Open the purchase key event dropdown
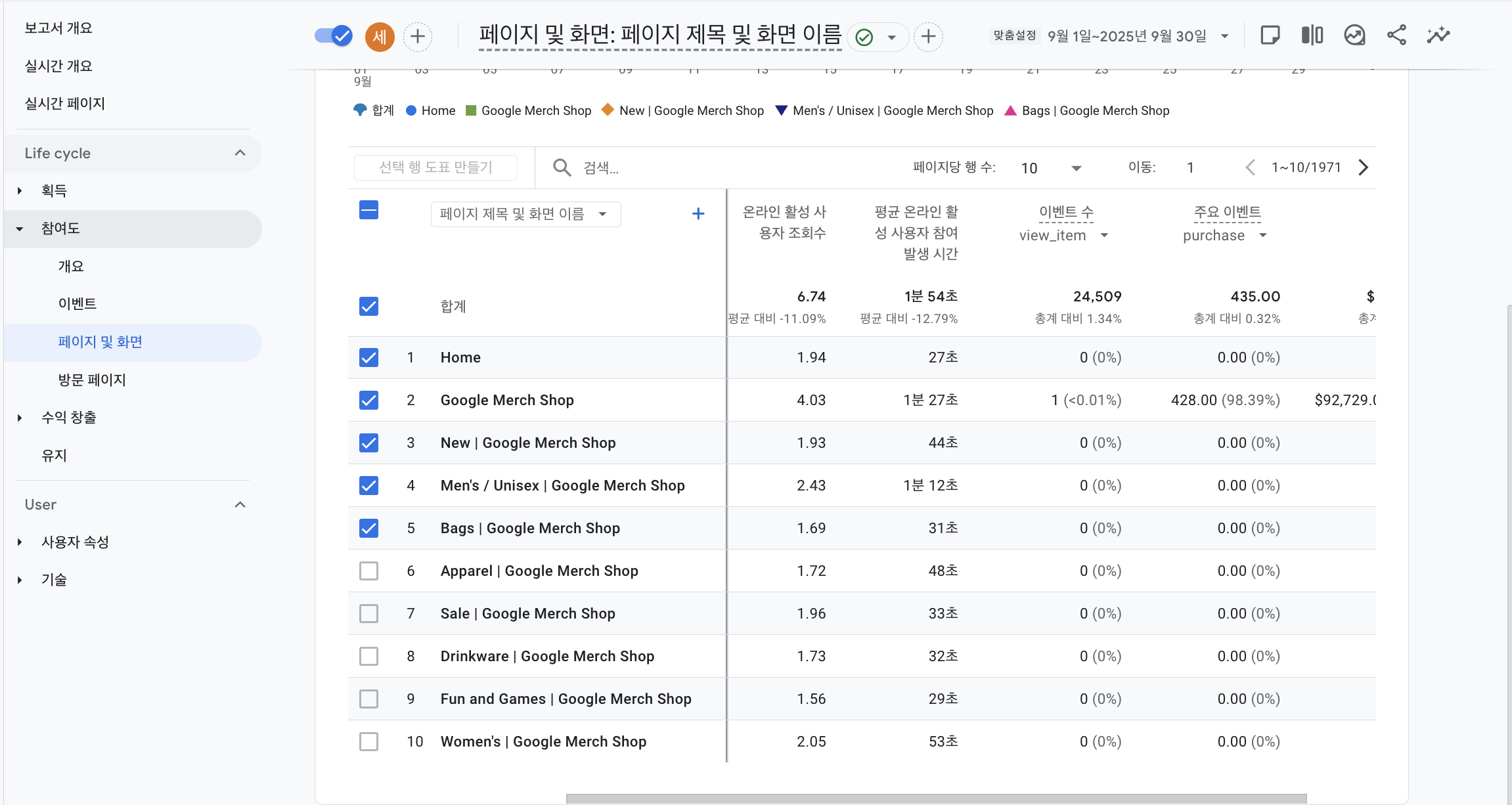The image size is (1512, 805). click(1225, 235)
